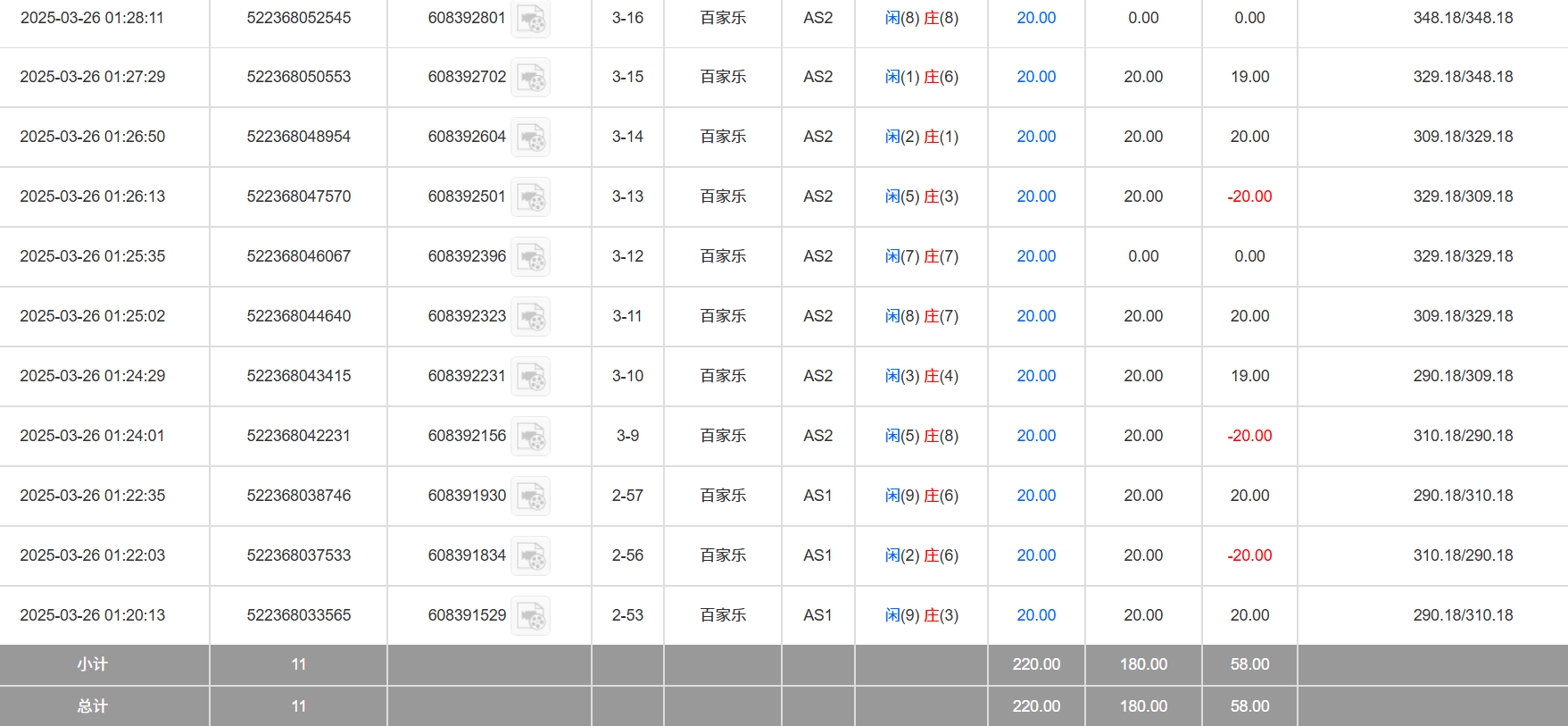Select the 小计 subtotal row label
This screenshot has height=726, width=1568.
click(93, 664)
